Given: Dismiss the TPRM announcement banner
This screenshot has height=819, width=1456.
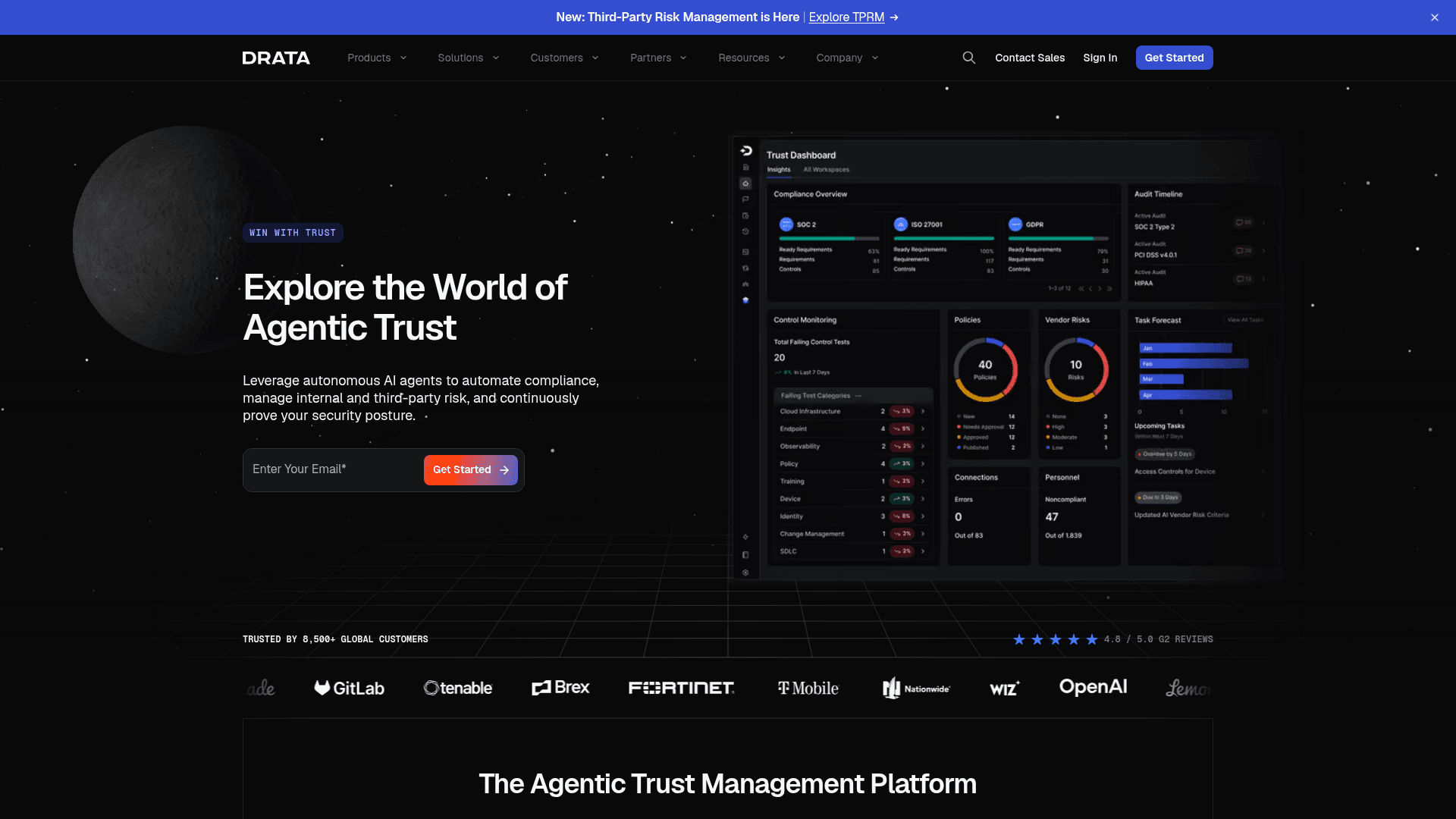Looking at the screenshot, I should coord(1435,17).
